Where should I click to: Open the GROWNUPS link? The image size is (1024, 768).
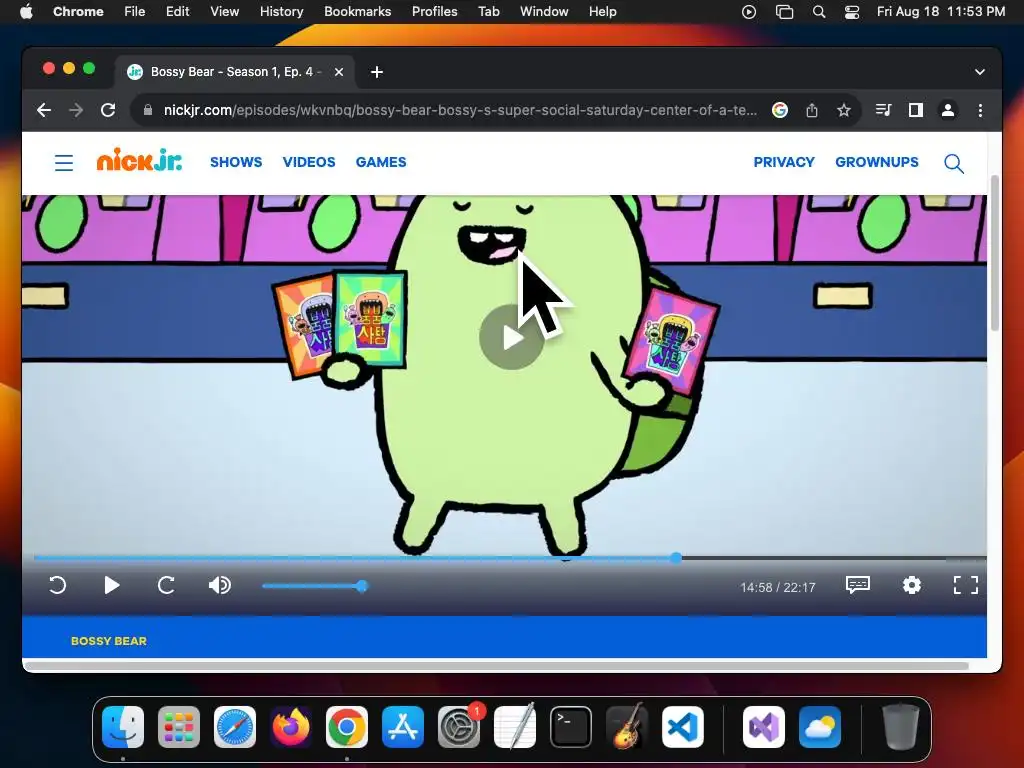coord(876,162)
